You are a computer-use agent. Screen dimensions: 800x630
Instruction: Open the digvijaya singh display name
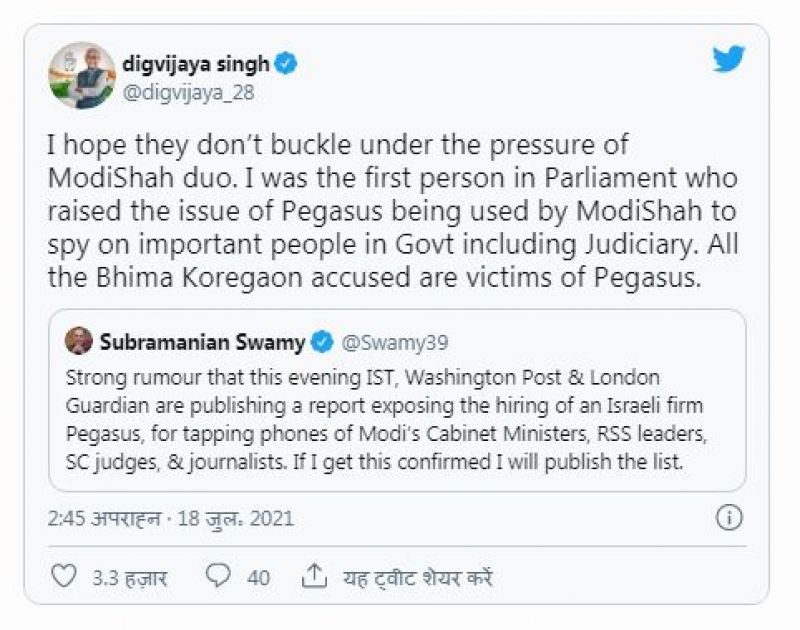(x=196, y=64)
